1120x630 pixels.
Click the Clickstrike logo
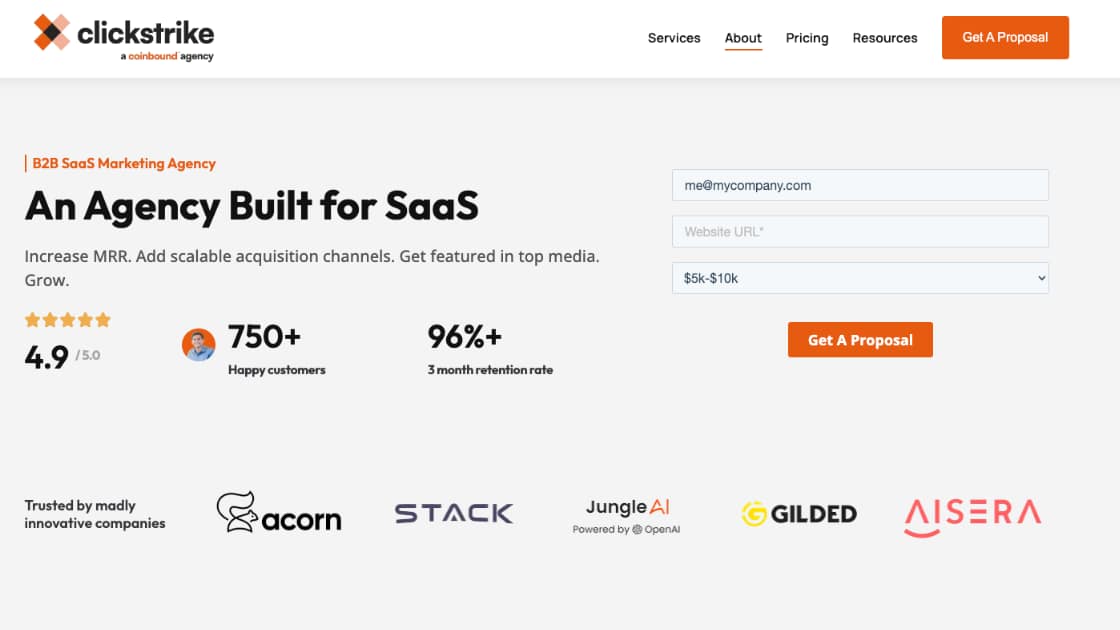[x=120, y=34]
